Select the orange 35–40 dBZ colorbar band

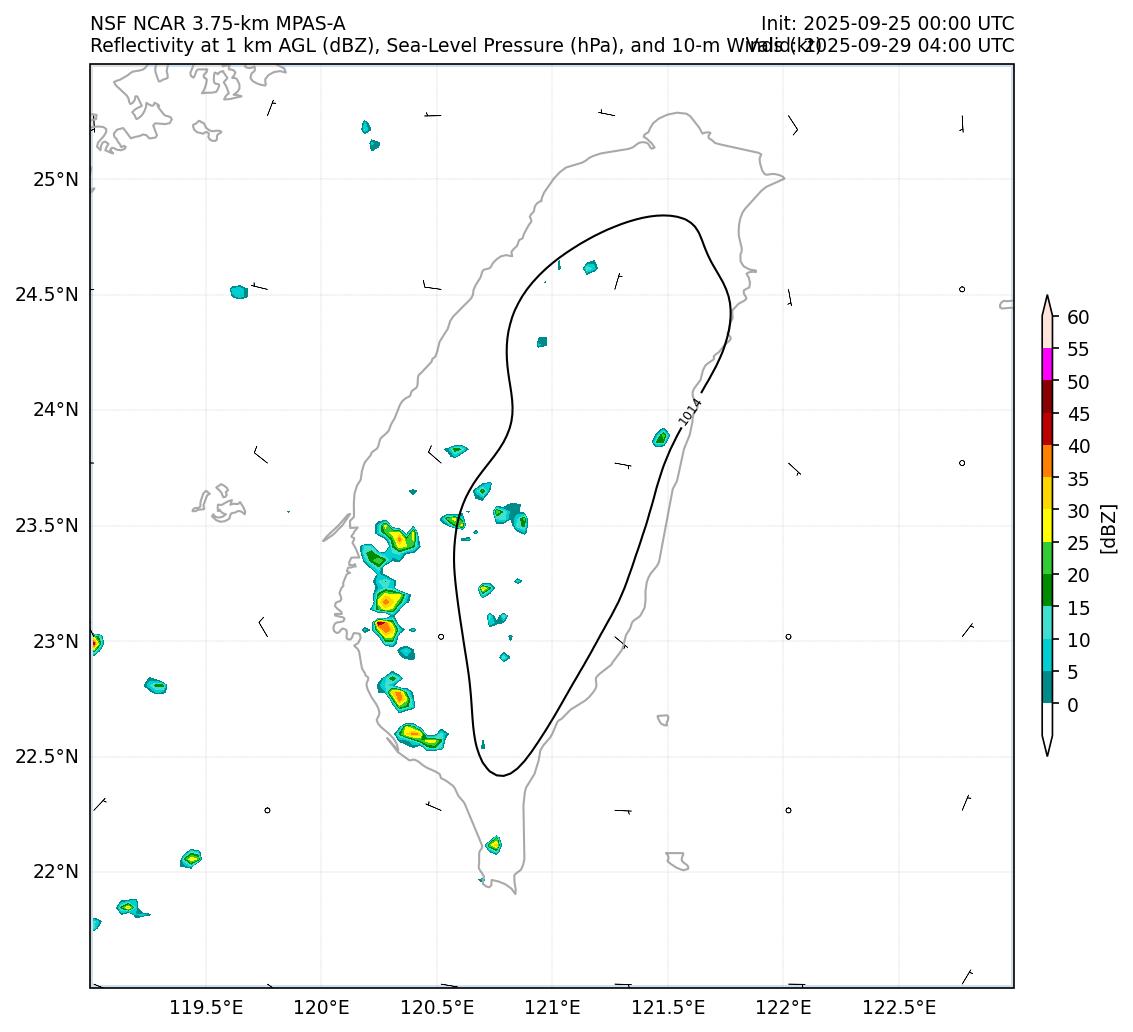tap(1047, 461)
